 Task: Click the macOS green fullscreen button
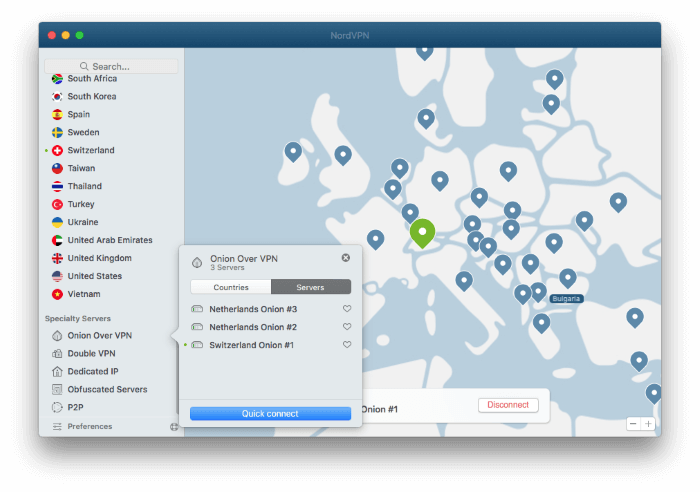79,35
